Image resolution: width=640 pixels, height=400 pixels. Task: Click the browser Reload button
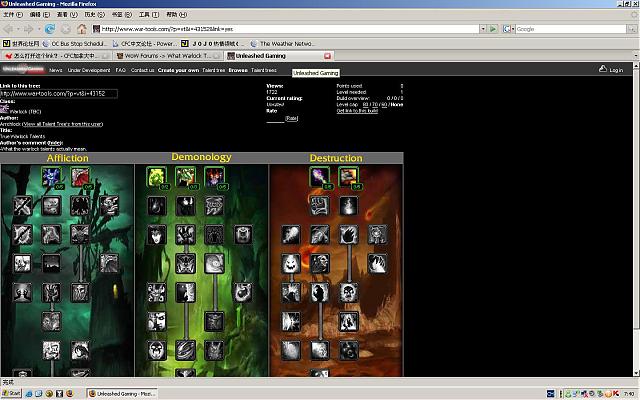(x=50, y=29)
